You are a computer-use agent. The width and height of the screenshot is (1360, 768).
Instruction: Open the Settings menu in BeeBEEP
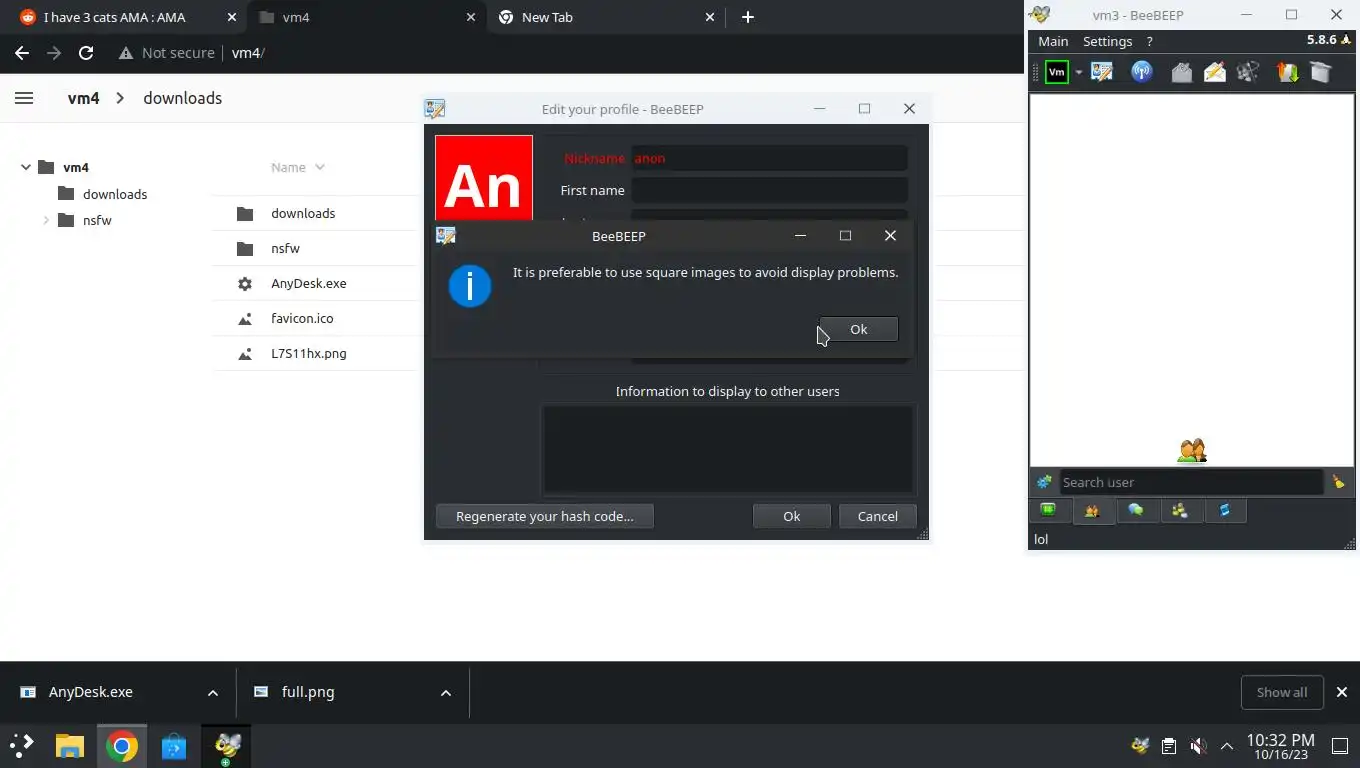(x=1107, y=41)
